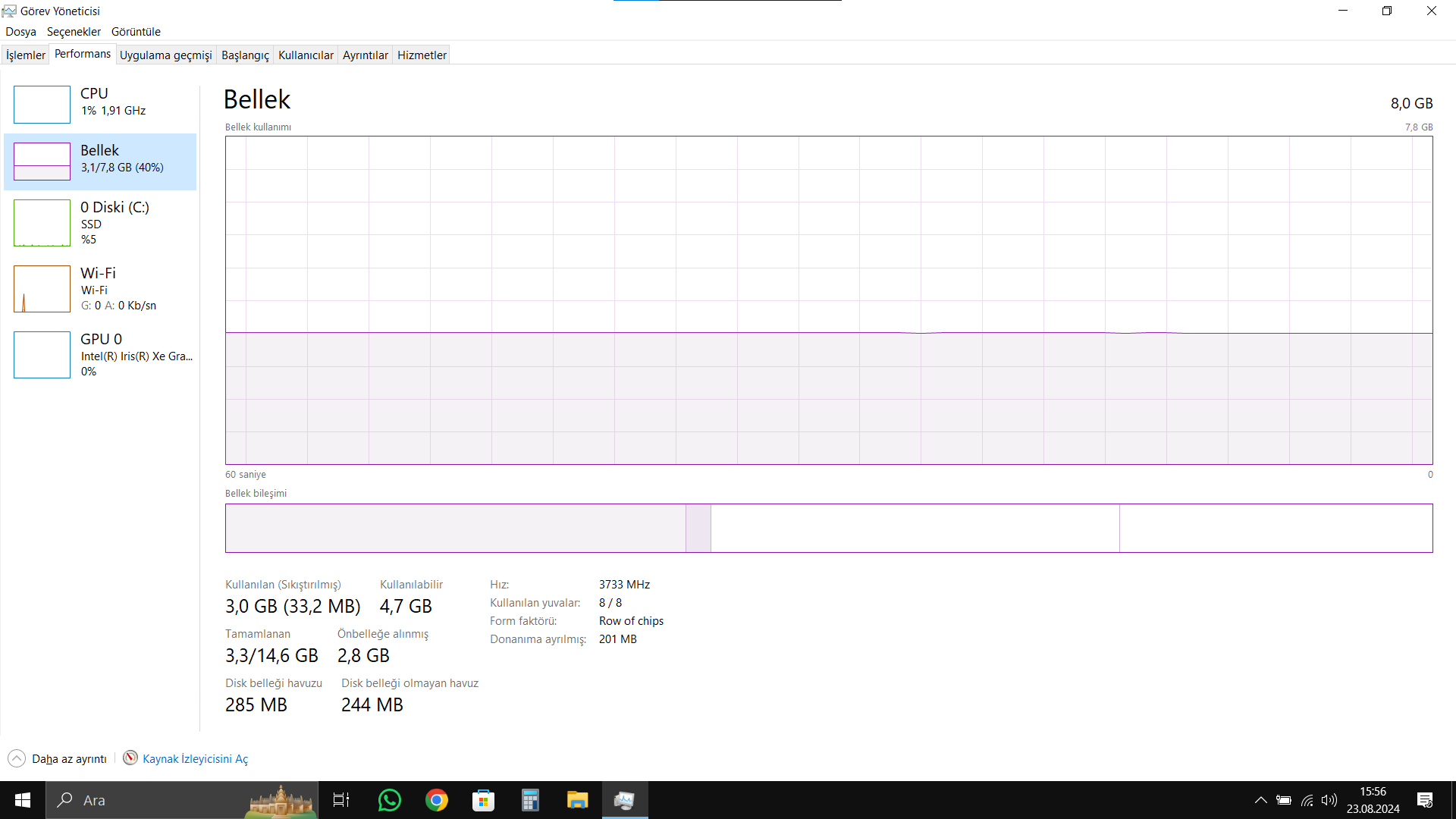Viewport: 1456px width, 819px height.
Task: Select Wi-Fi network graph in sidebar
Action: 42,289
